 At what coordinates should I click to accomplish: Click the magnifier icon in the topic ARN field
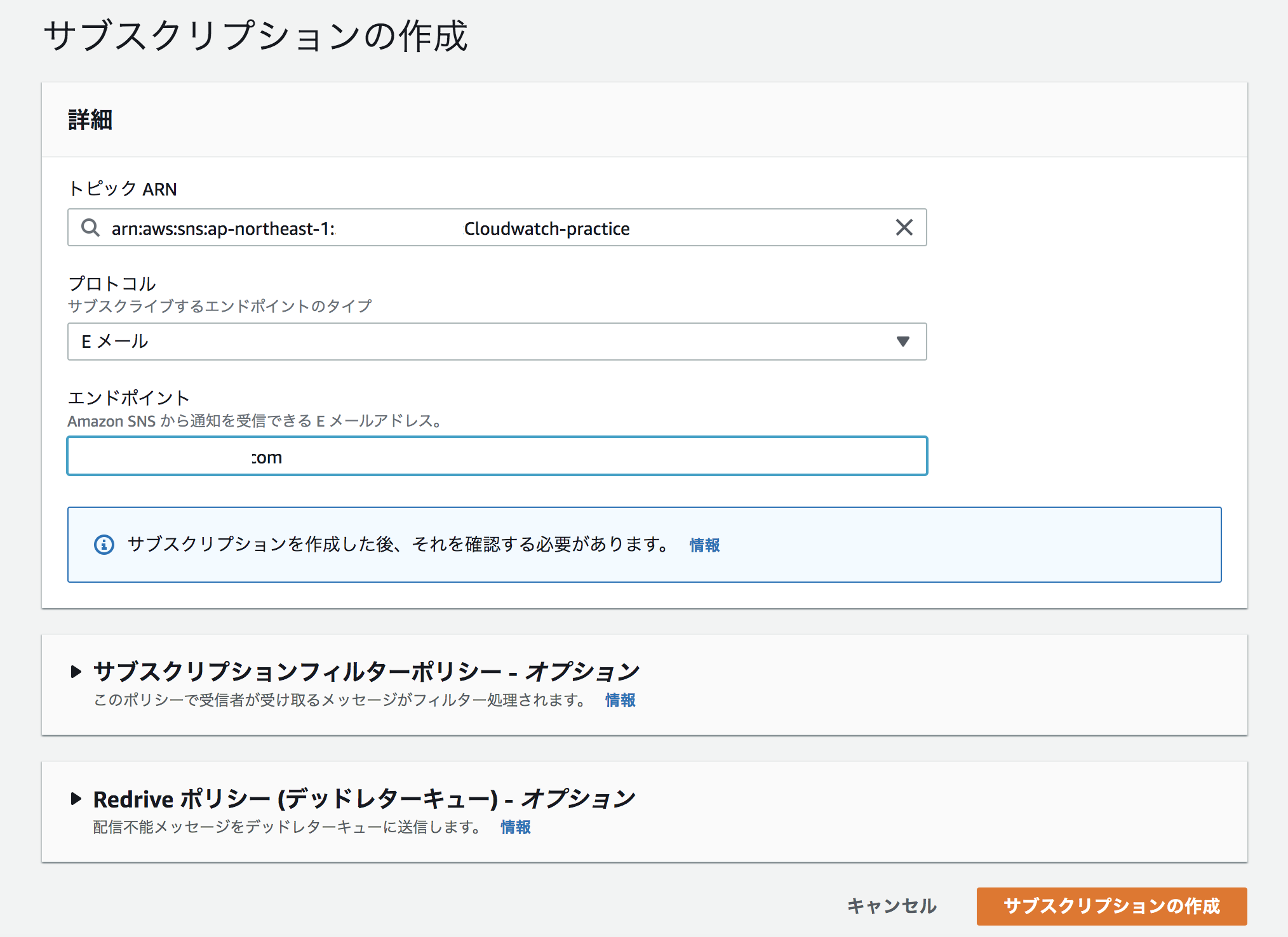pos(90,228)
